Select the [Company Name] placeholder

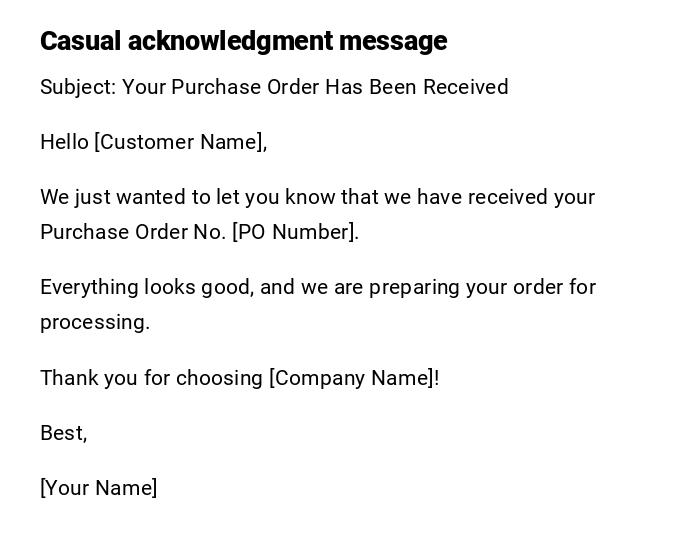354,378
